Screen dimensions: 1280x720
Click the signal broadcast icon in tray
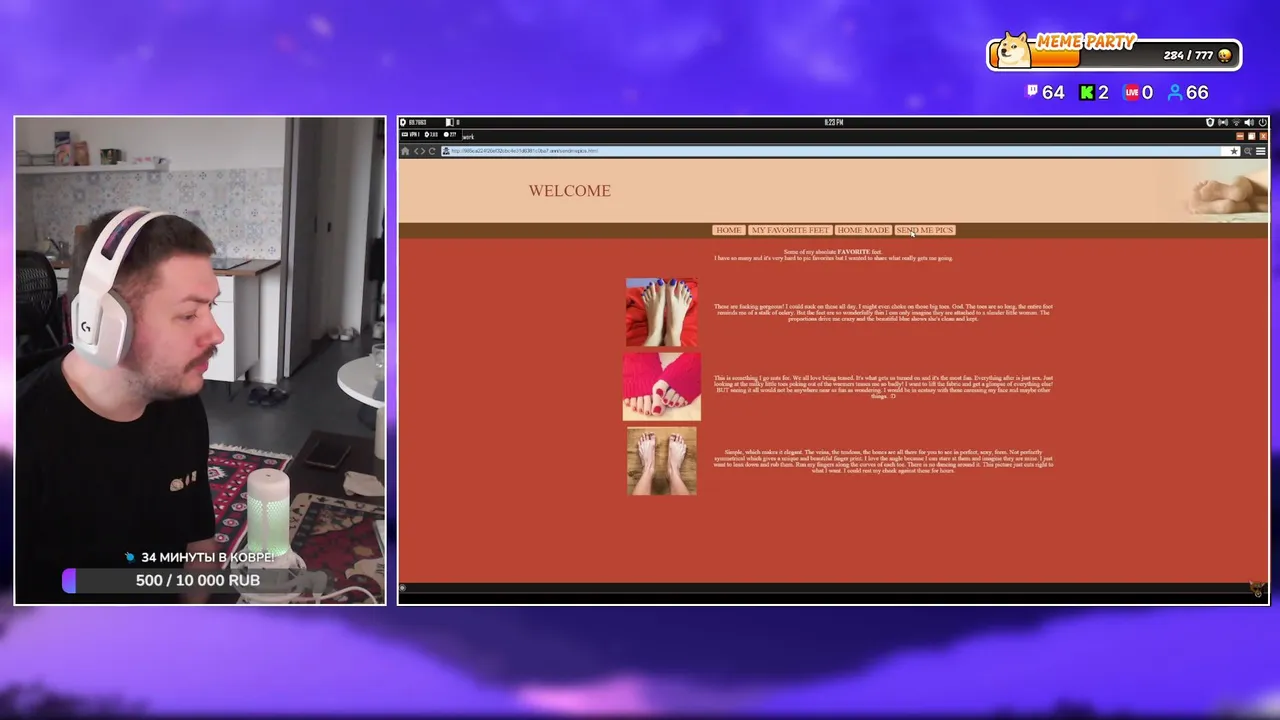(x=1223, y=122)
